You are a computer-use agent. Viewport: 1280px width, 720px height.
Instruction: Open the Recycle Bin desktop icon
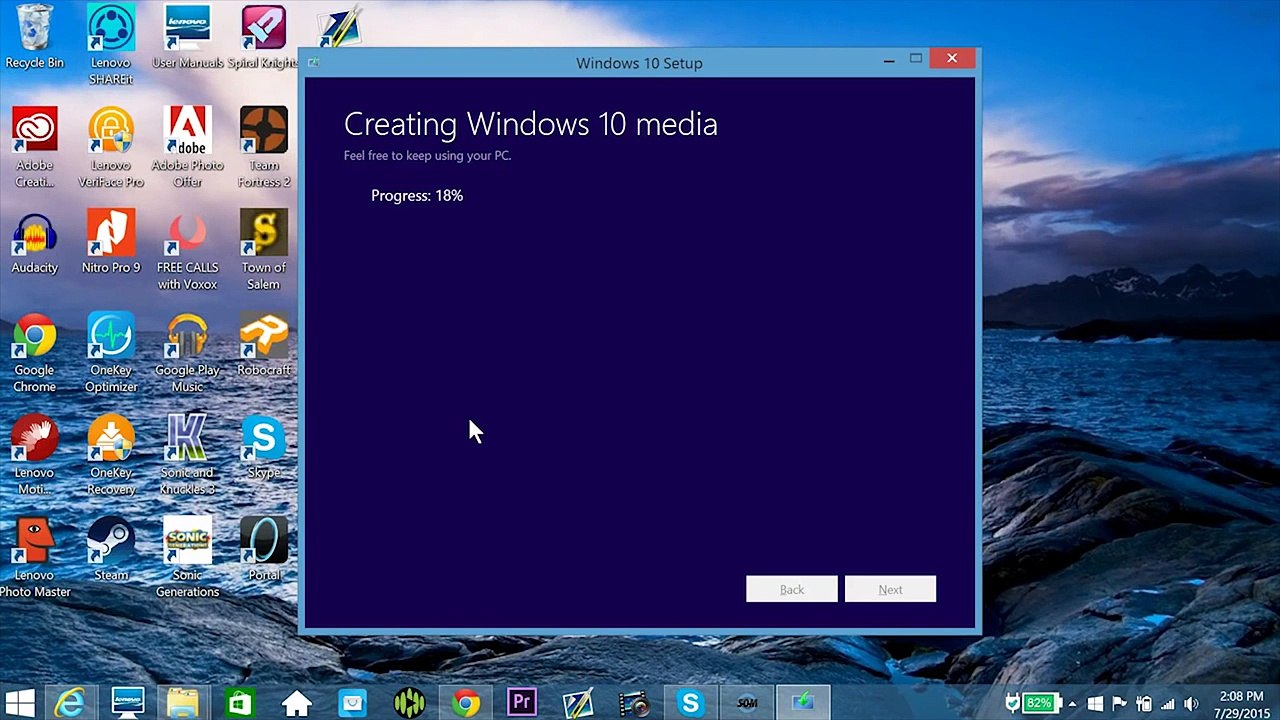34,38
